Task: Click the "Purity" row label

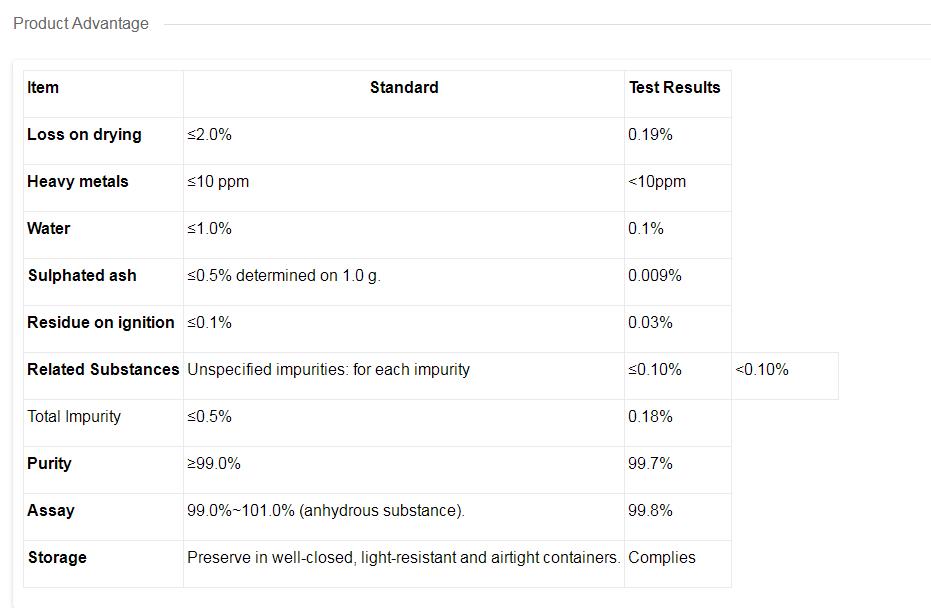Action: click(50, 463)
